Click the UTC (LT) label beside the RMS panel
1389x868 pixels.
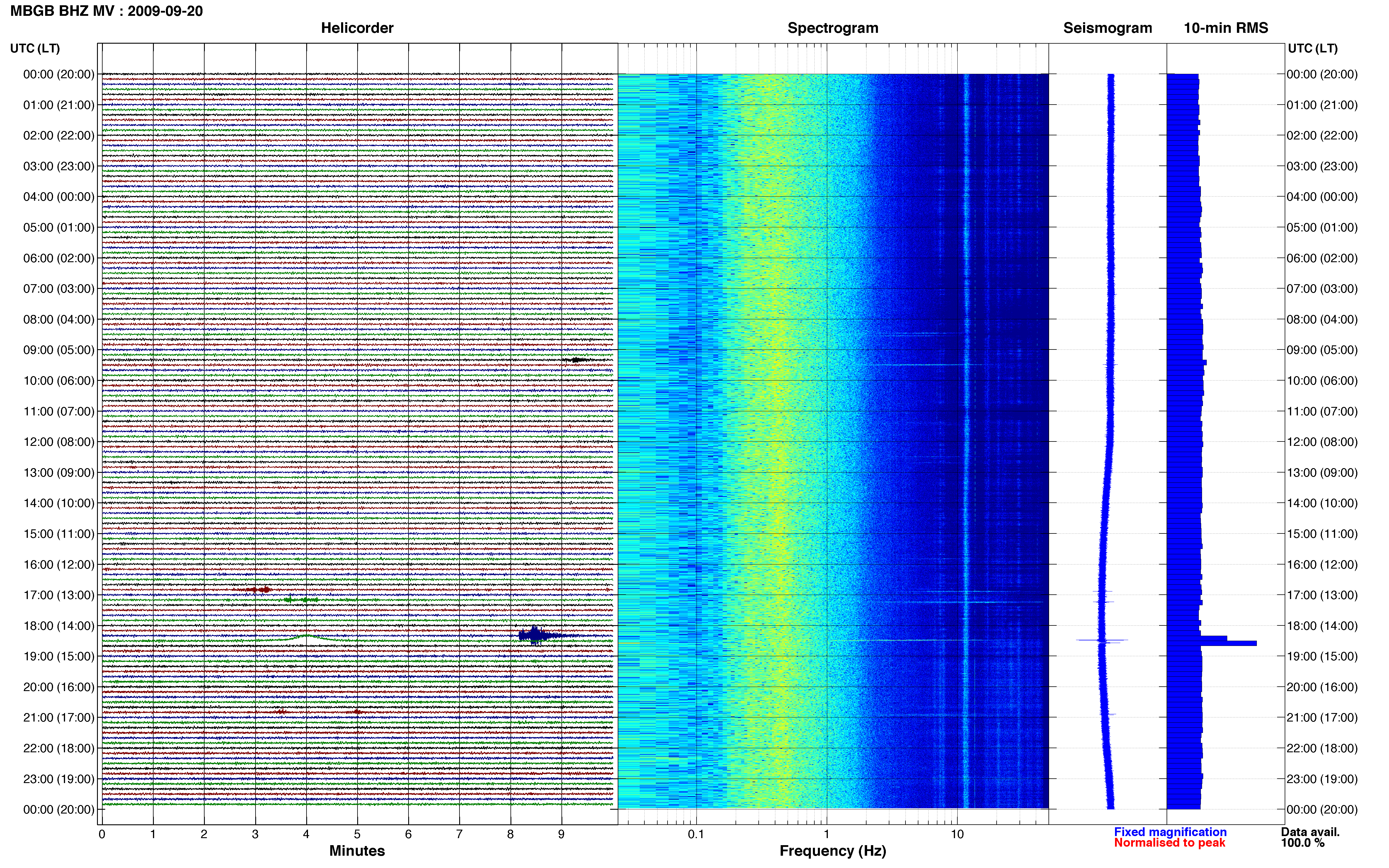pos(1313,49)
